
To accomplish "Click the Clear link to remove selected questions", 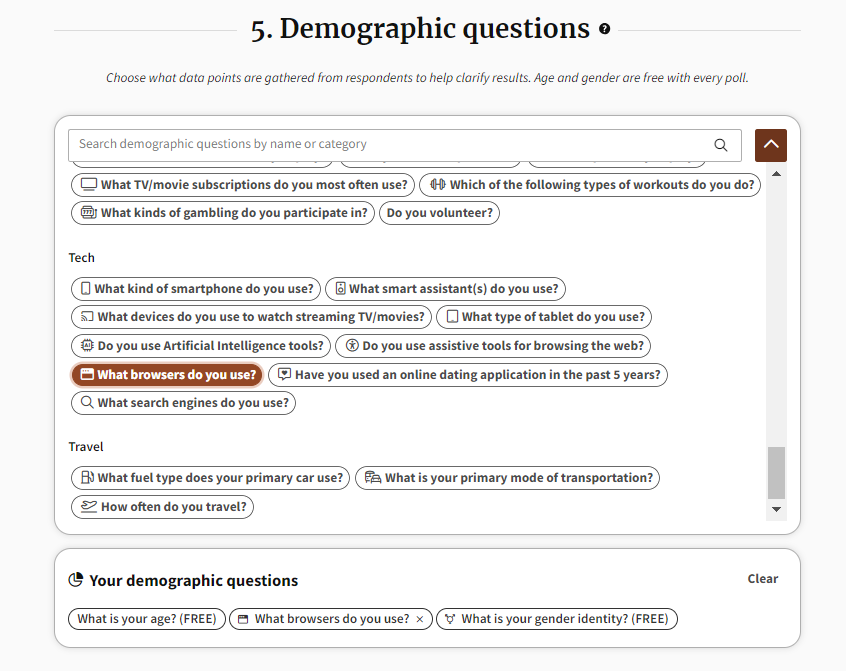I will coord(762,579).
